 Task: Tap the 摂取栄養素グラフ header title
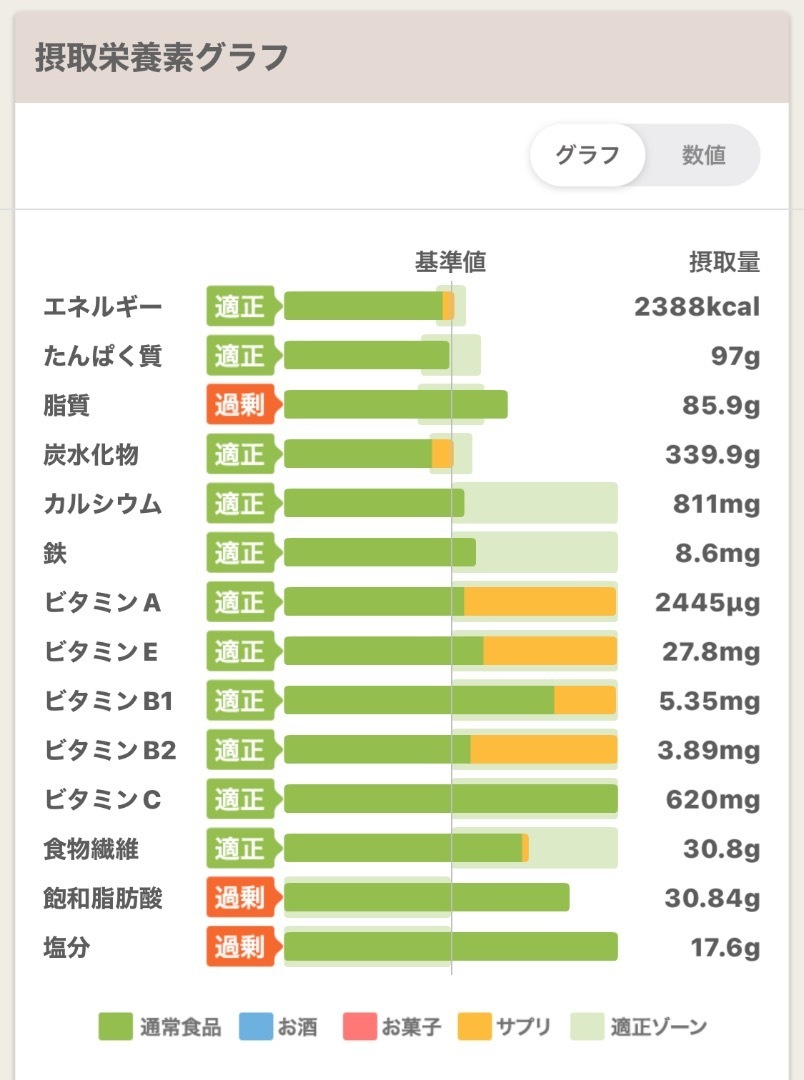(x=161, y=58)
